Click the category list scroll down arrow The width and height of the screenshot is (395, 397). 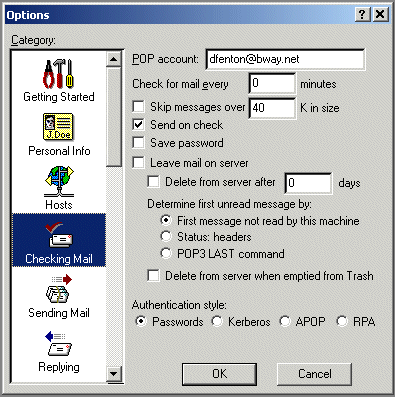point(114,373)
